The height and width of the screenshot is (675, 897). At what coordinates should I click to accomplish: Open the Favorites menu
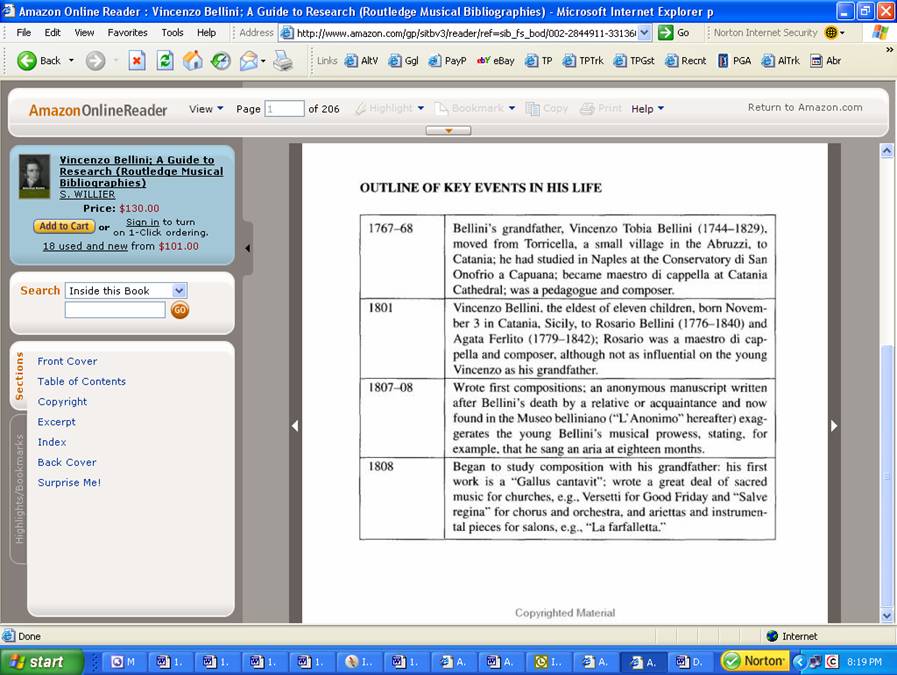tap(127, 32)
